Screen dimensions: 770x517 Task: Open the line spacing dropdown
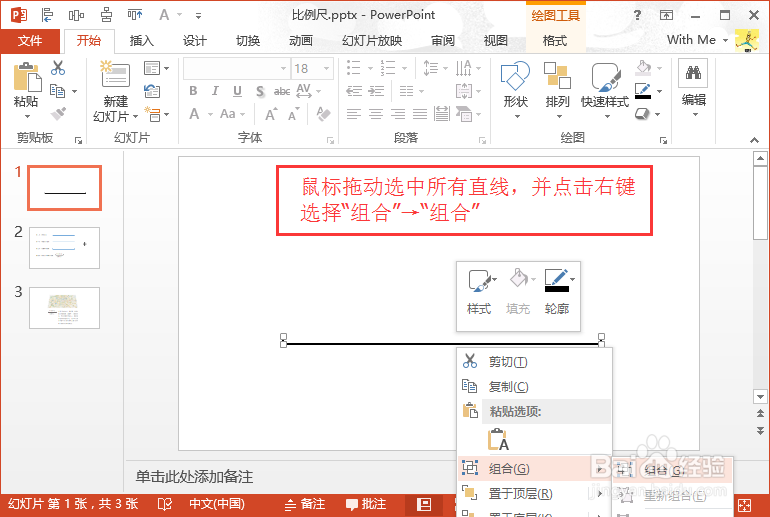435,68
